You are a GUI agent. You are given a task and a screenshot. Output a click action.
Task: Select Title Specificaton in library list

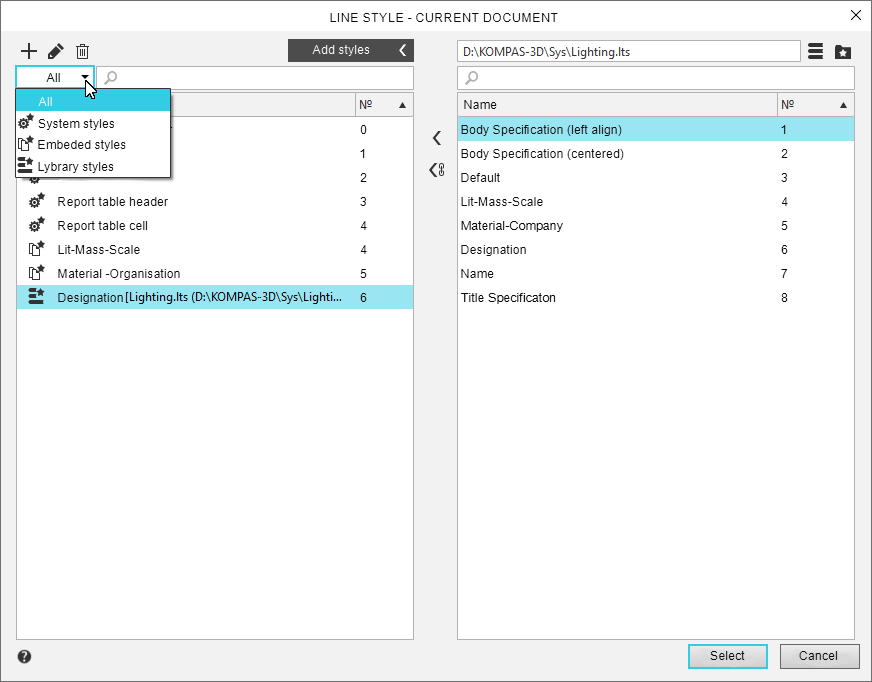coord(508,298)
